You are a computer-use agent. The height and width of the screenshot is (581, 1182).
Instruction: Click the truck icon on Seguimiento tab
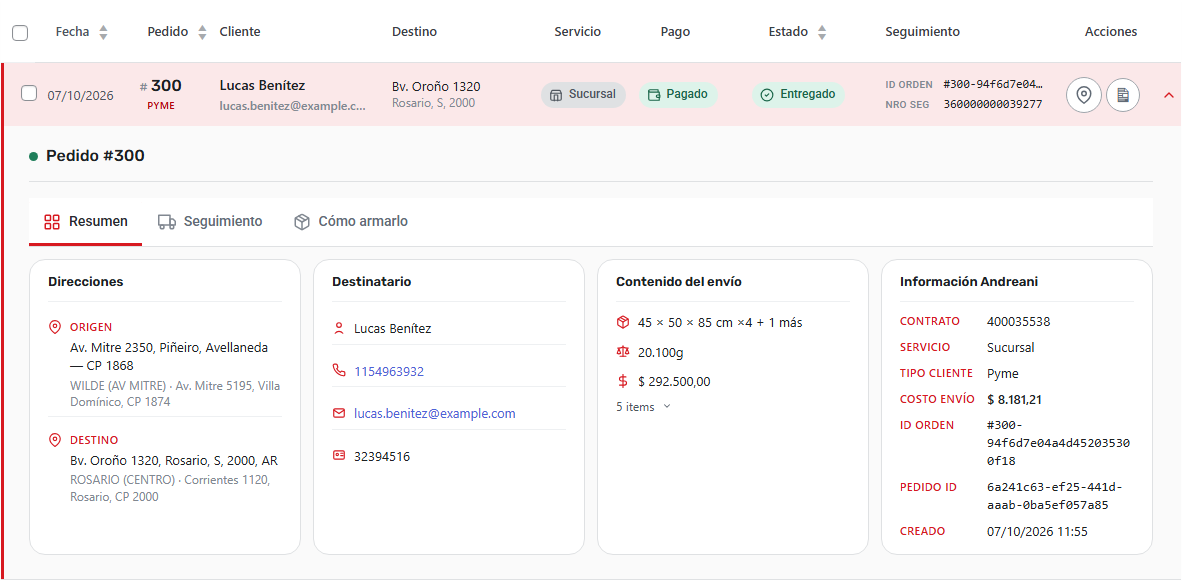click(167, 222)
